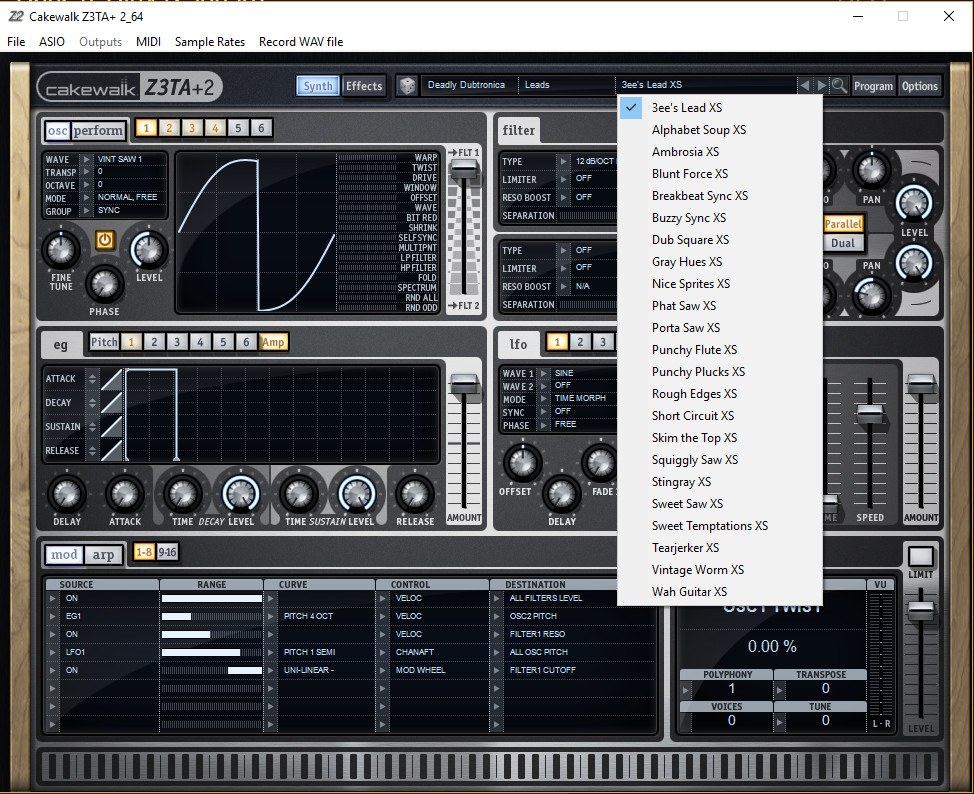Screen dimensions: 974x794
Task: Click the Program button
Action: click(x=873, y=86)
